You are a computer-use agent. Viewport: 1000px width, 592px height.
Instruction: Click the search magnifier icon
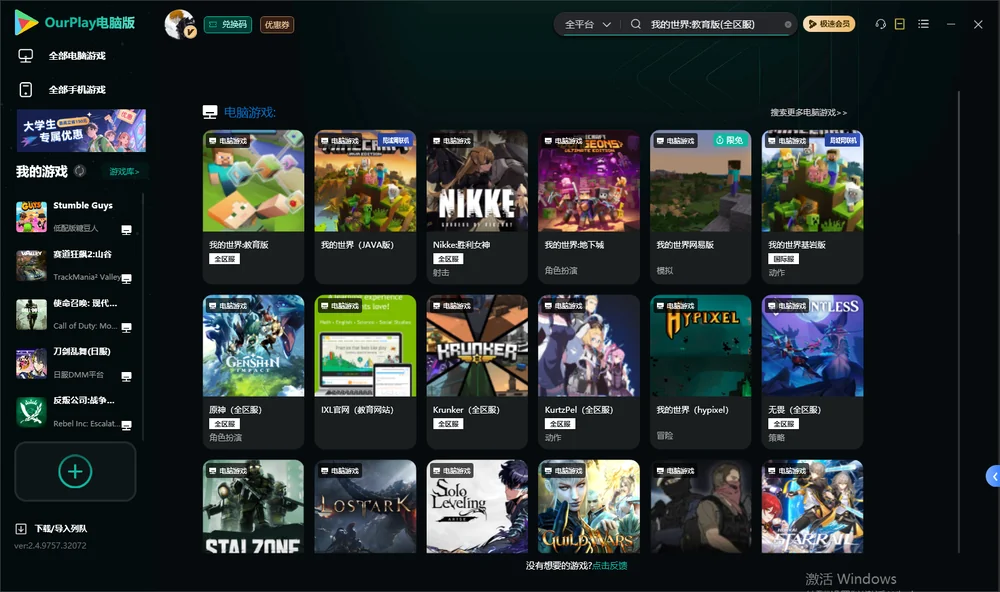636,24
